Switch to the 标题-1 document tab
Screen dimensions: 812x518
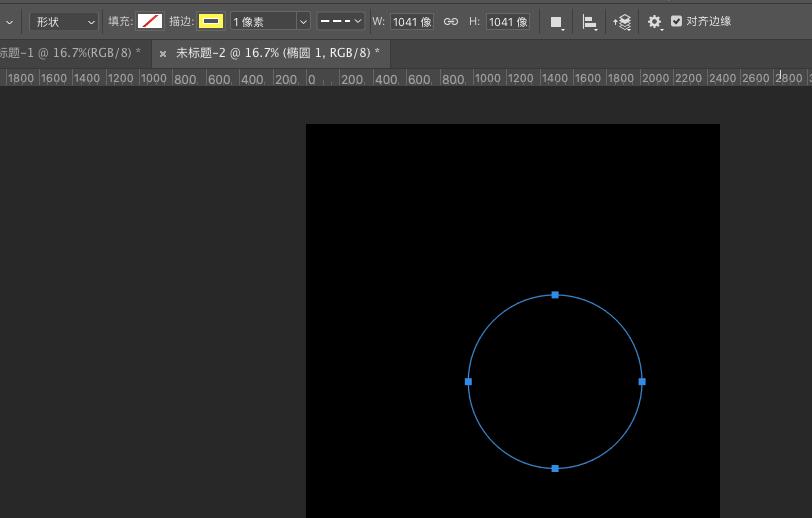tap(70, 53)
